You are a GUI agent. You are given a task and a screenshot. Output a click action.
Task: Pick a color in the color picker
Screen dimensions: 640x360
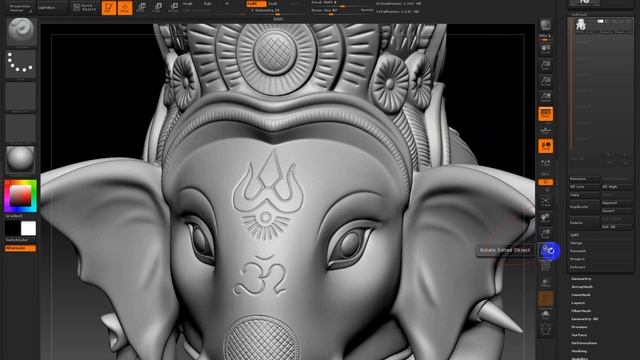20,196
